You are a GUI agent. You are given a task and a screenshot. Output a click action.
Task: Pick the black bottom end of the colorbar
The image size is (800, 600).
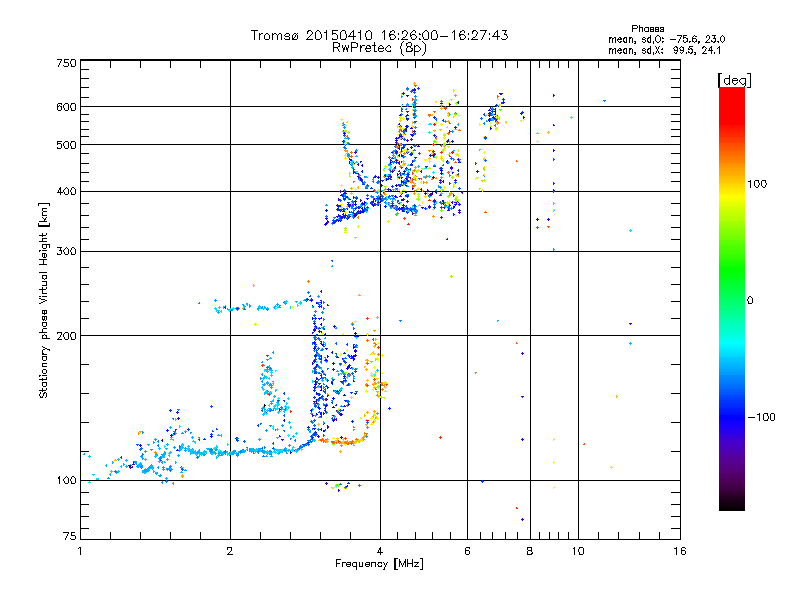732,503
